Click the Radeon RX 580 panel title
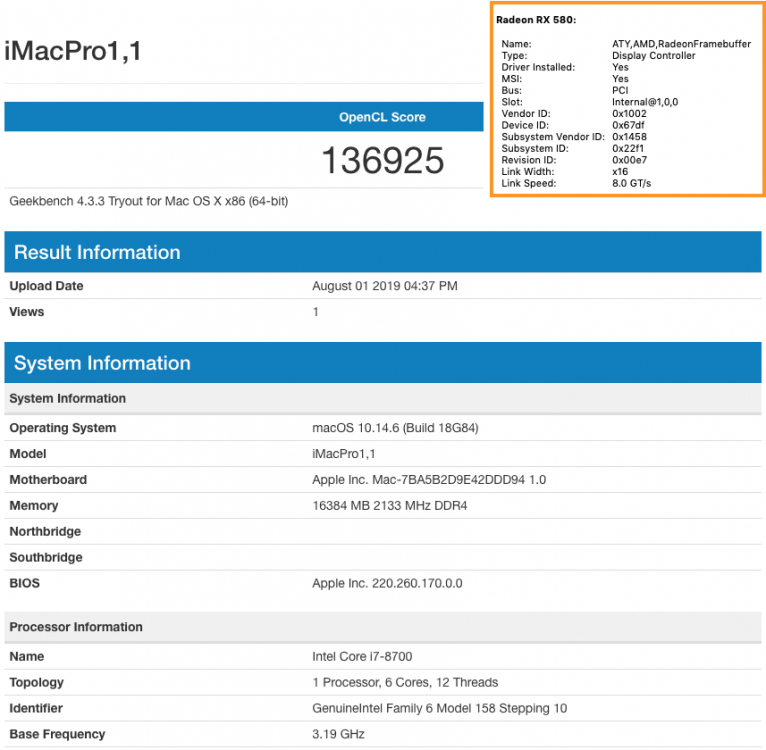 click(536, 20)
